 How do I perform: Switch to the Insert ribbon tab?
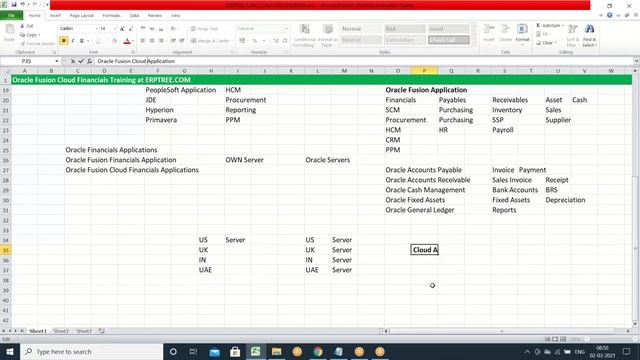pos(55,16)
